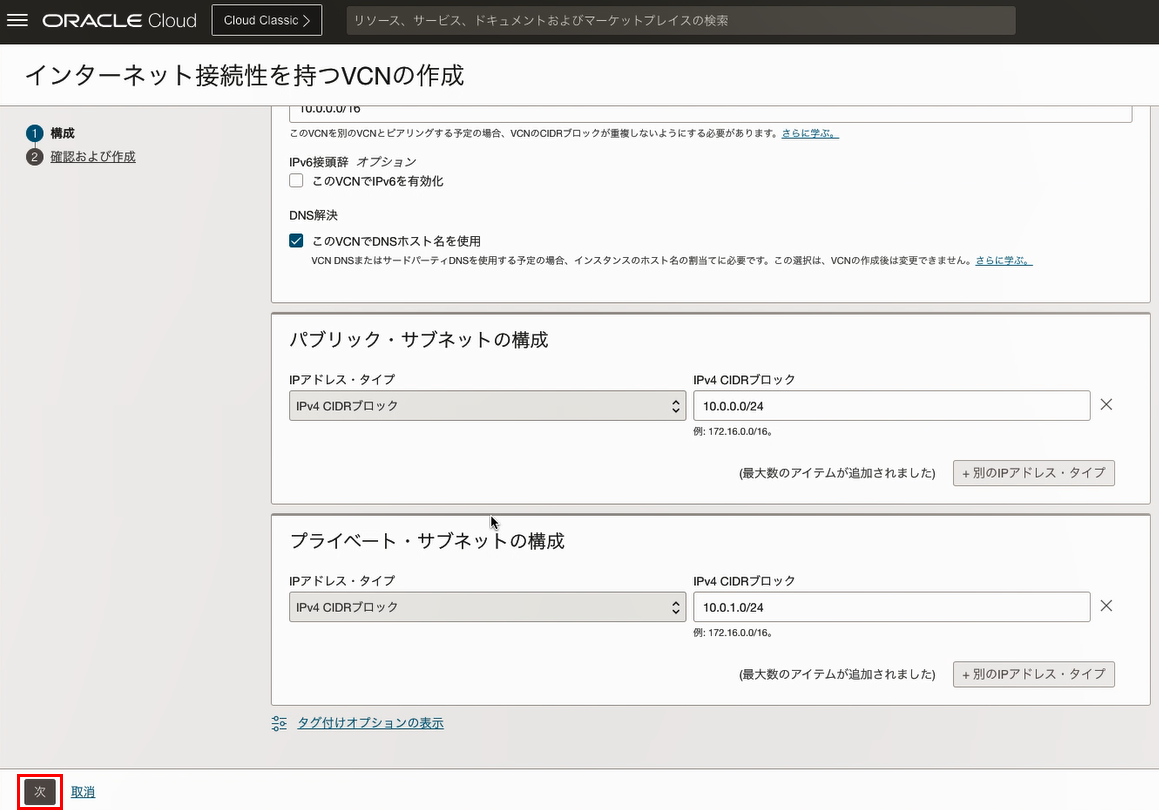This screenshot has width=1159, height=810.
Task: Click the ORACLE Cloud logo
Action: pos(118,20)
